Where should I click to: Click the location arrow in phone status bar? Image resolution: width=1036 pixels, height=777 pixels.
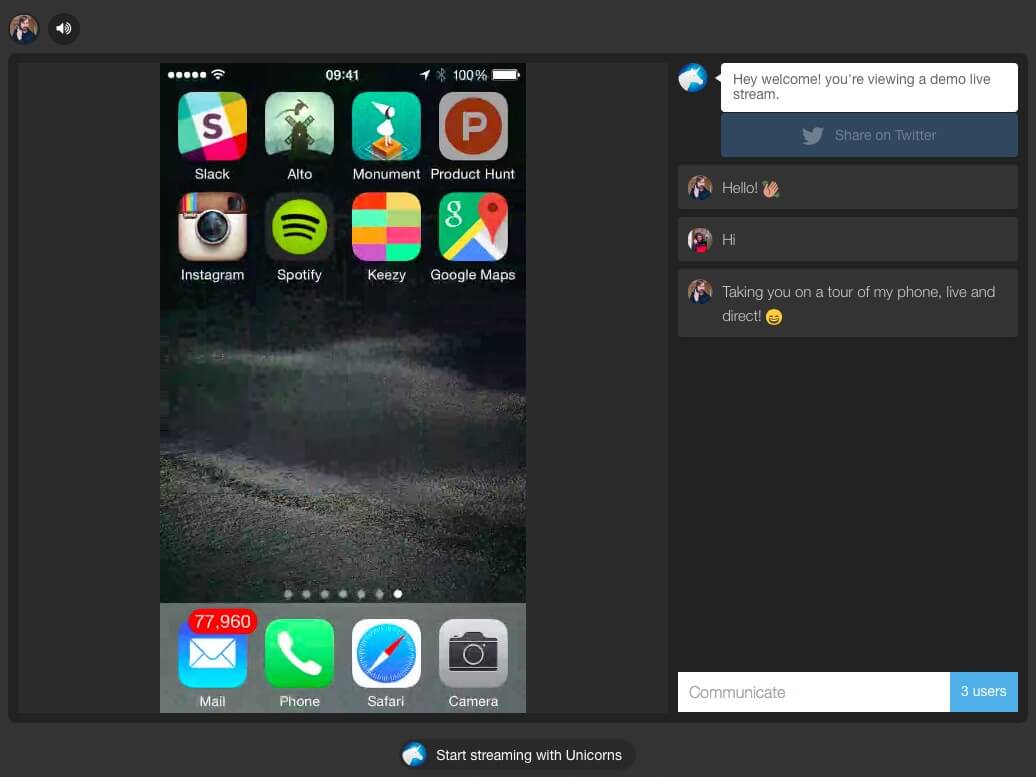[x=425, y=75]
